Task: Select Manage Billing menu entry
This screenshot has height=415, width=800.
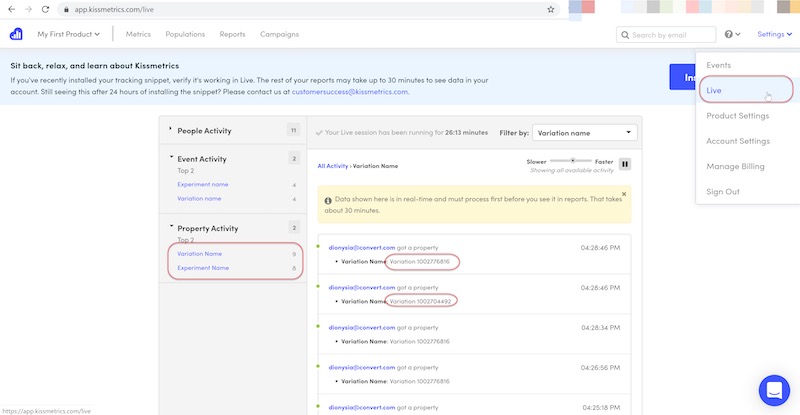Action: pos(735,166)
